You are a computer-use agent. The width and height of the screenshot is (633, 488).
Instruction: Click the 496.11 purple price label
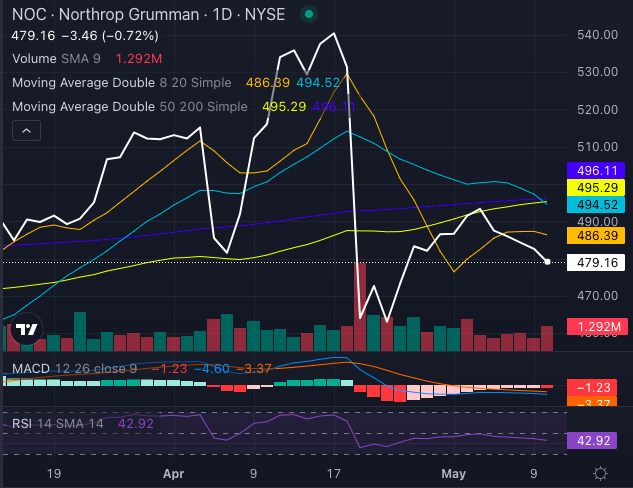point(596,171)
